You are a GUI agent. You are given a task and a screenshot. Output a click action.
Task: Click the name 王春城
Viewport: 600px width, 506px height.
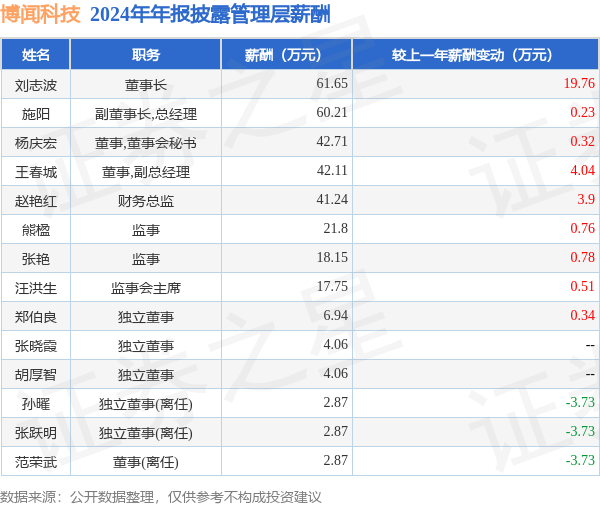click(x=36, y=172)
